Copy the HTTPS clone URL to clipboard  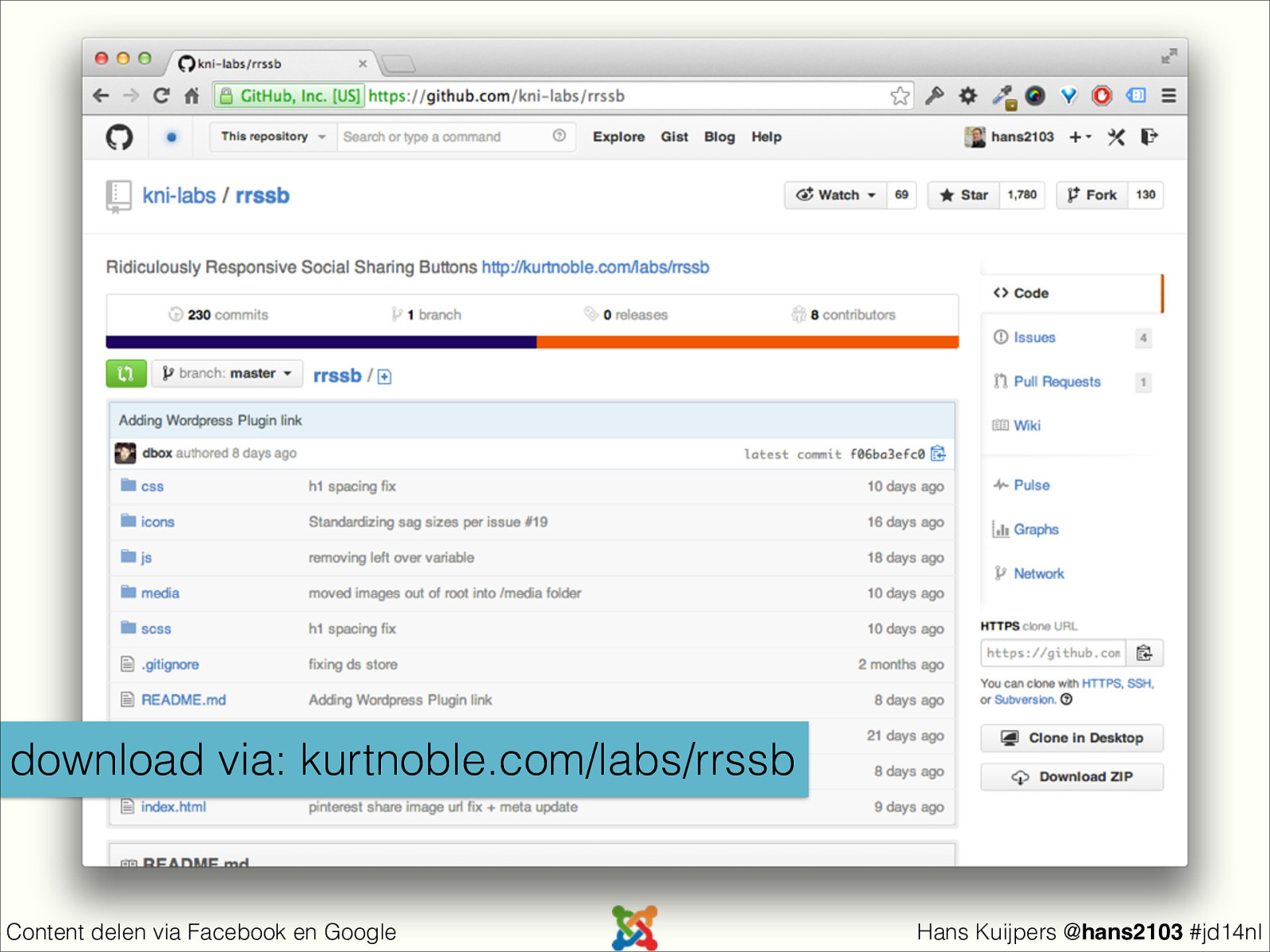coord(1144,653)
